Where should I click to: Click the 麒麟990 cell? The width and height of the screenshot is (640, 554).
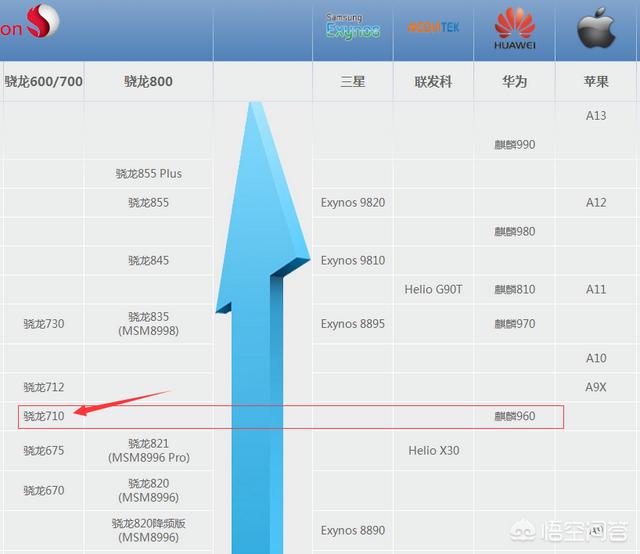515,145
